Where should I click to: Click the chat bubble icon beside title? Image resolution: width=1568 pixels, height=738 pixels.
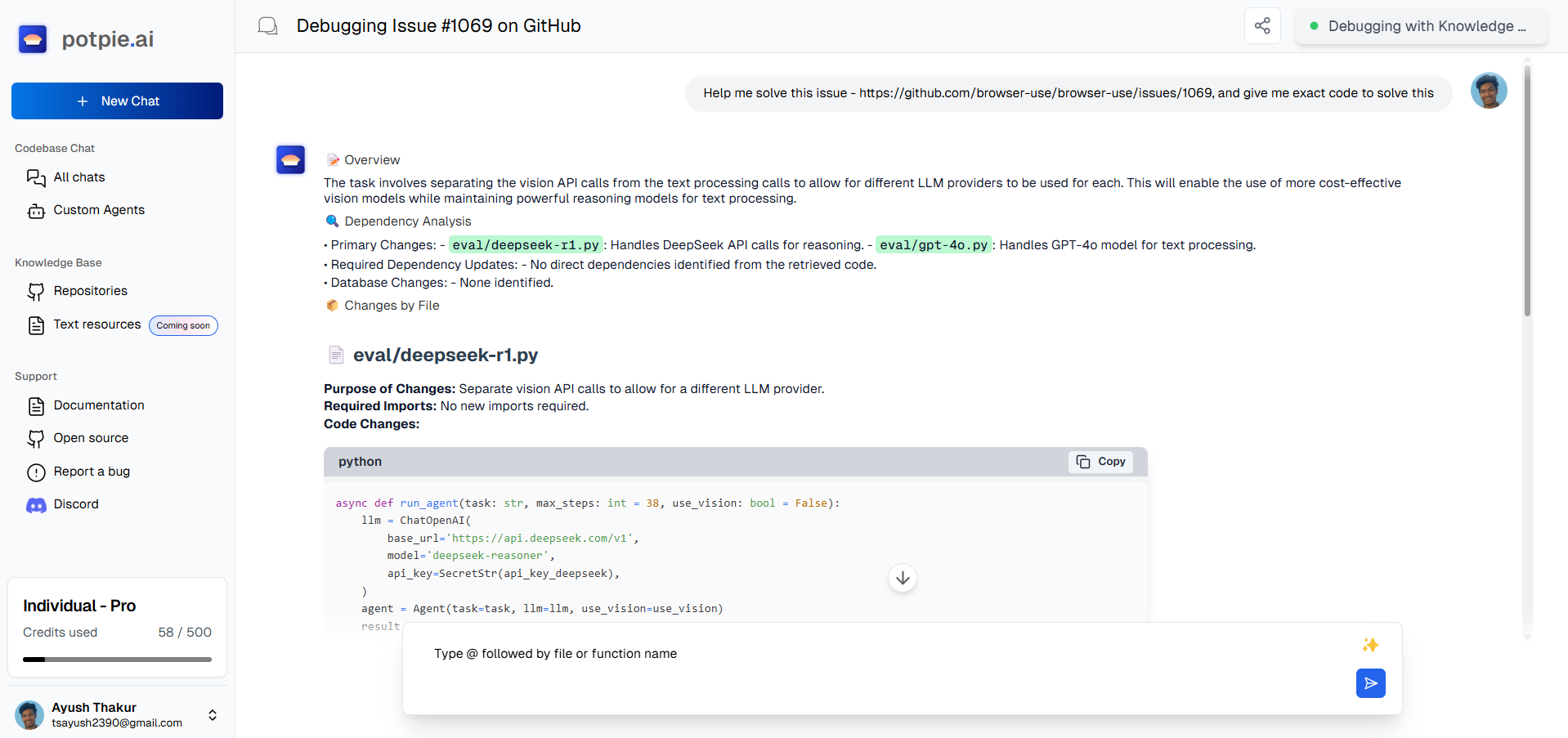[267, 26]
